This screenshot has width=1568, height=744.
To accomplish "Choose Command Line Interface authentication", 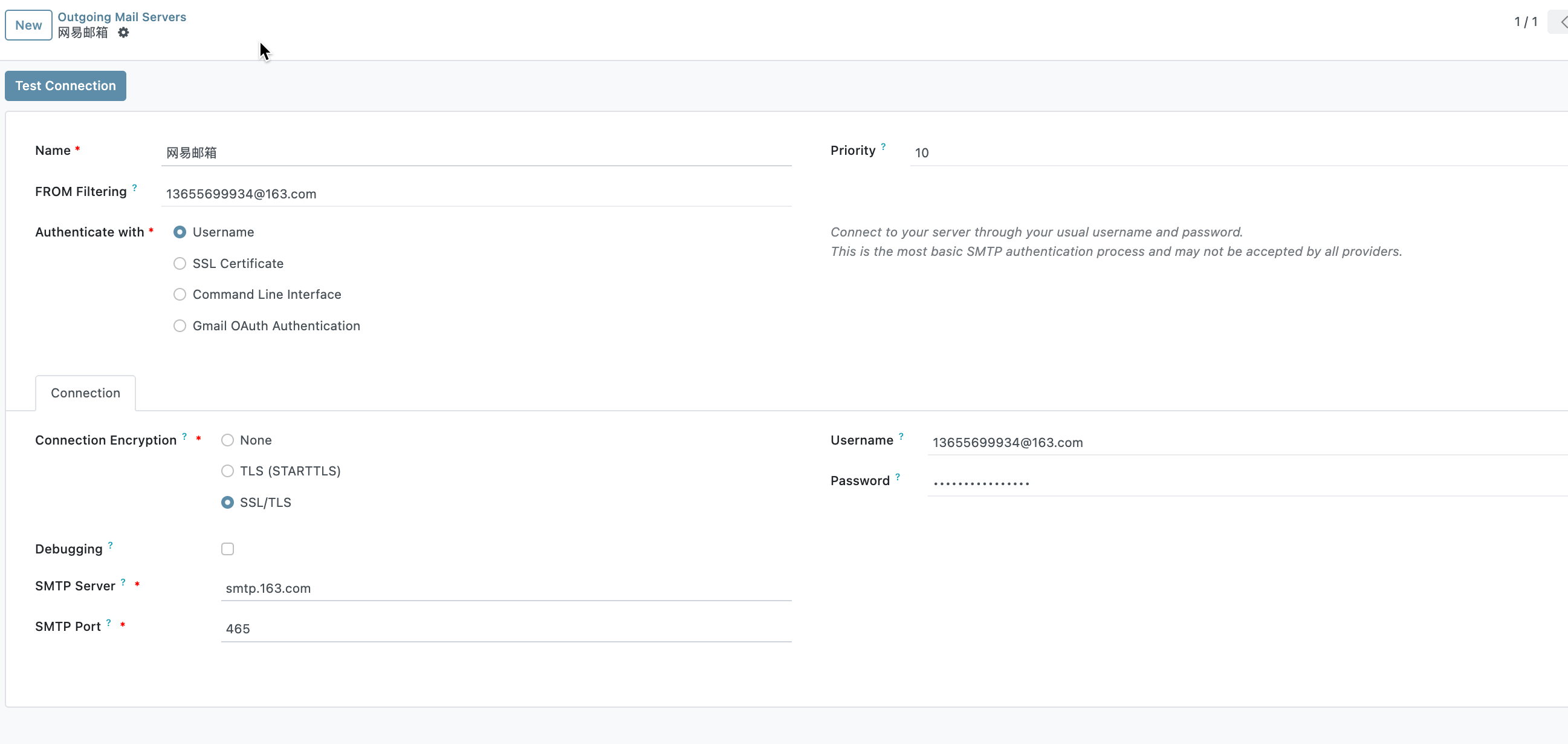I will (180, 295).
